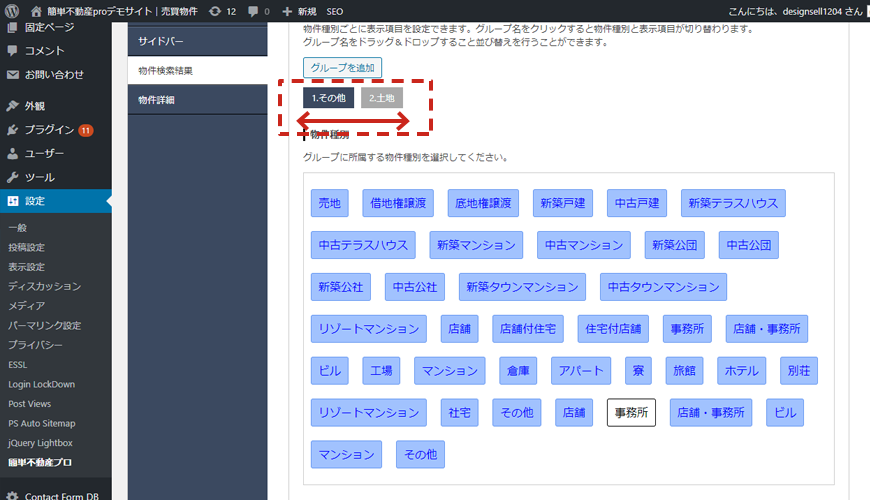Viewport: 870px width, 500px height.
Task: Click the WordPress logo in admin bar
Action: pyautogui.click(x=12, y=10)
